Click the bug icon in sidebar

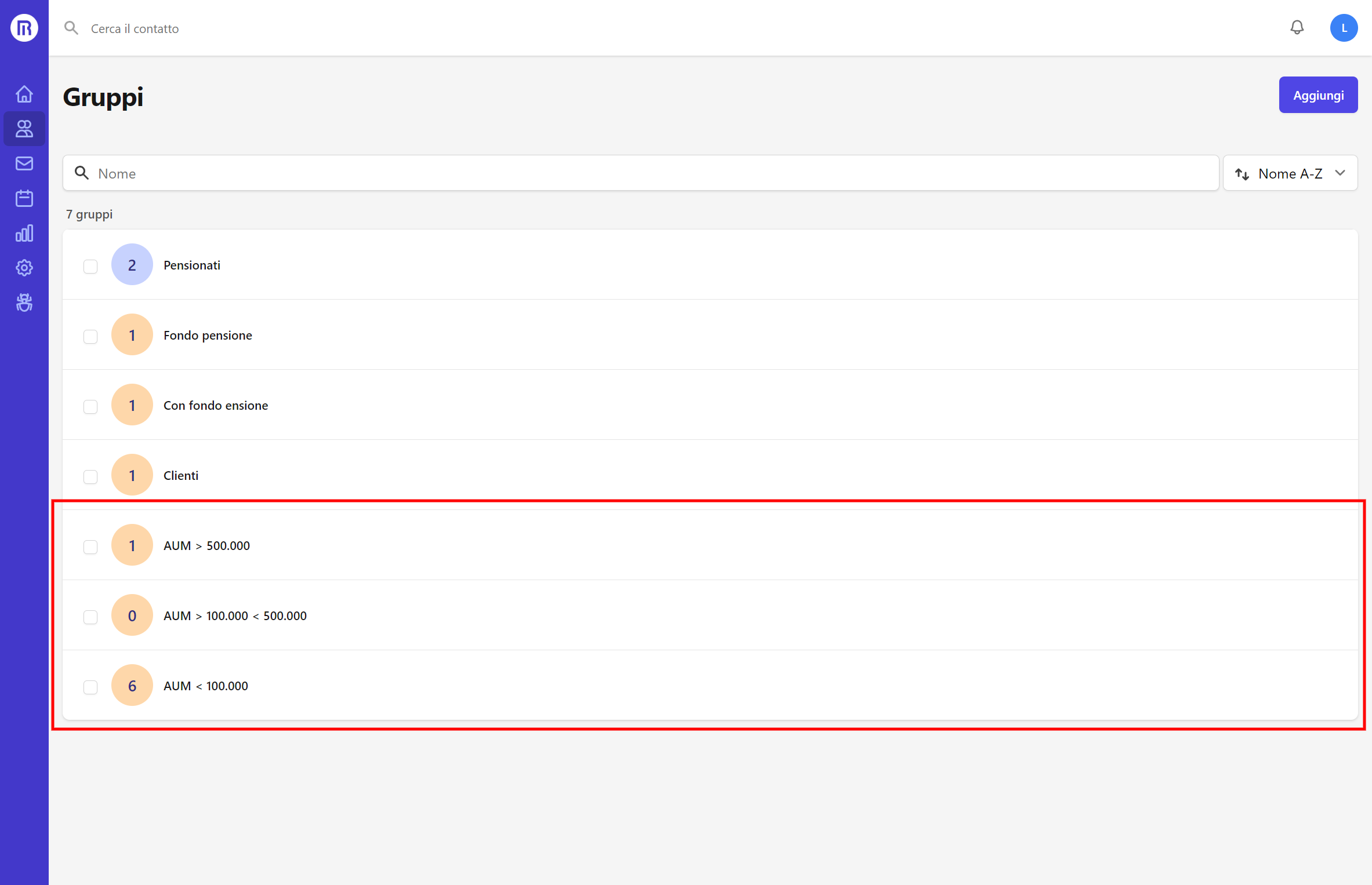(24, 303)
